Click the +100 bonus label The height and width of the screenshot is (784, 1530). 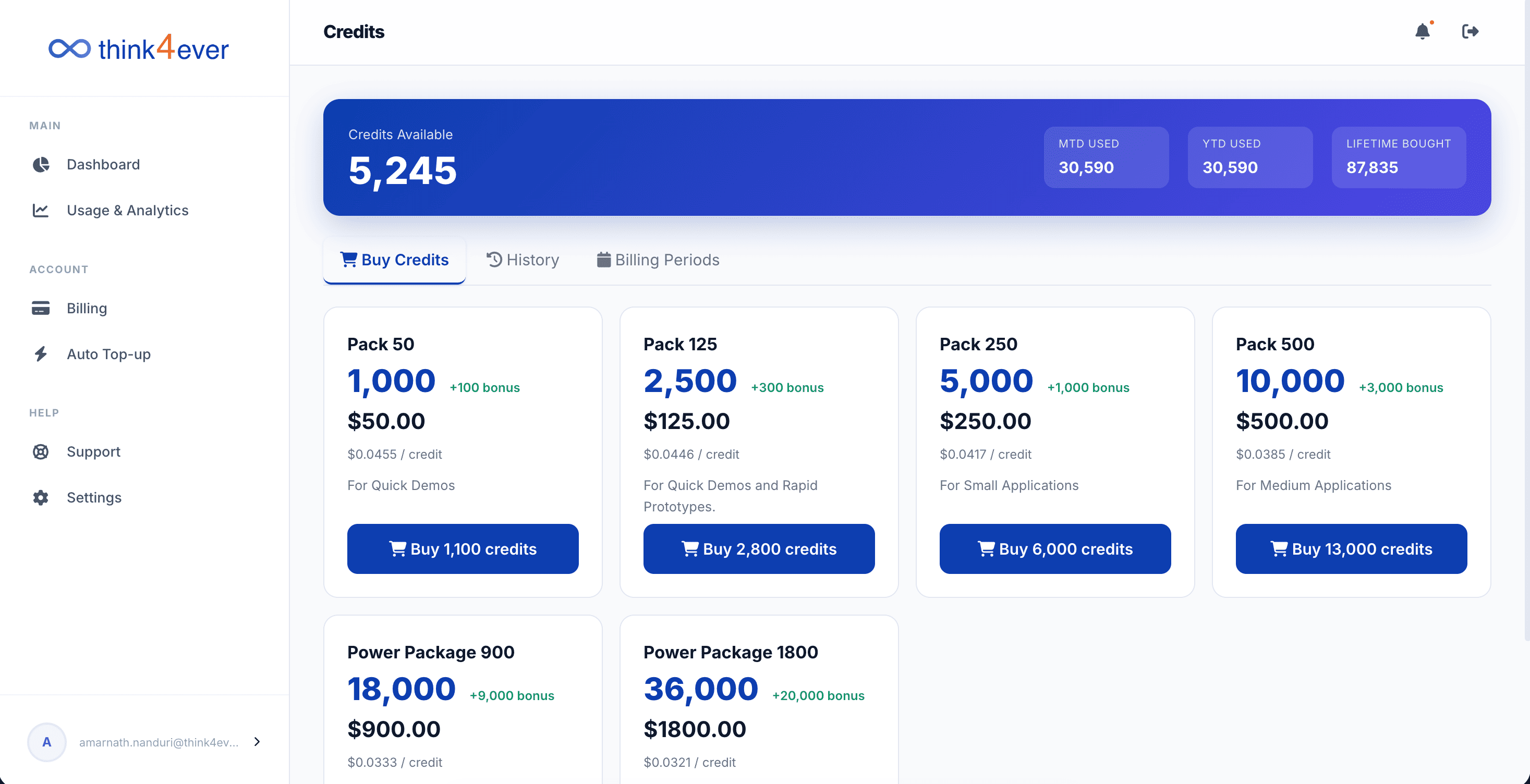coord(484,388)
